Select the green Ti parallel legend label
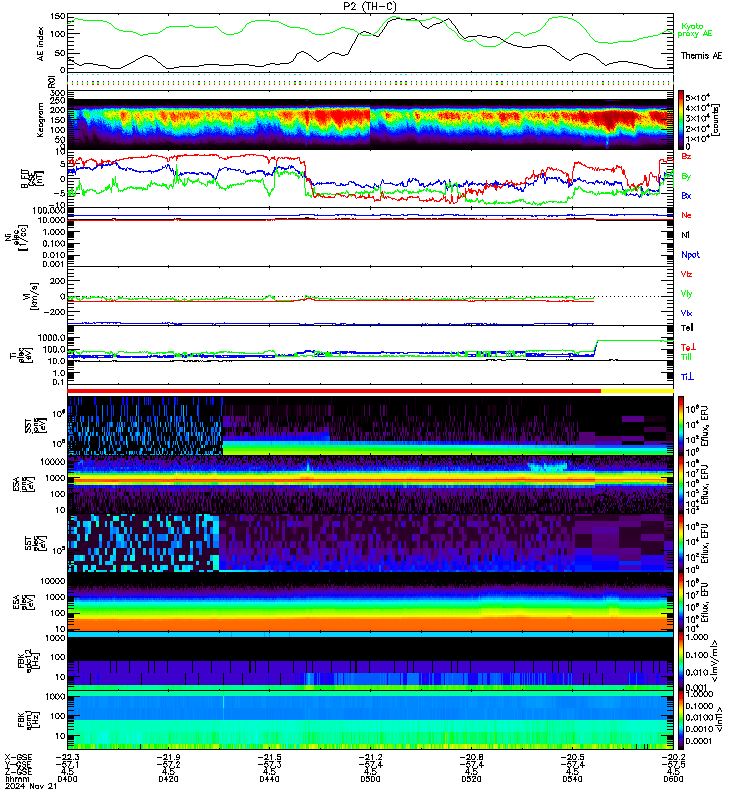The width and height of the screenshot is (750, 800). click(x=686, y=357)
